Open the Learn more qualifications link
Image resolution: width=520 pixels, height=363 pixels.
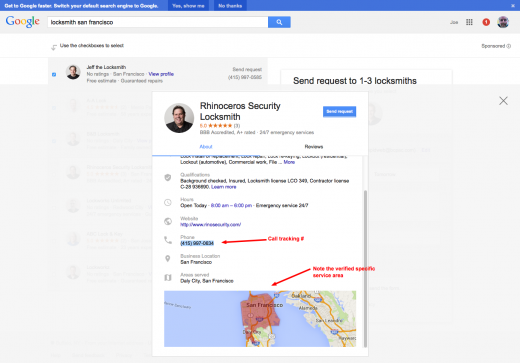coord(224,187)
